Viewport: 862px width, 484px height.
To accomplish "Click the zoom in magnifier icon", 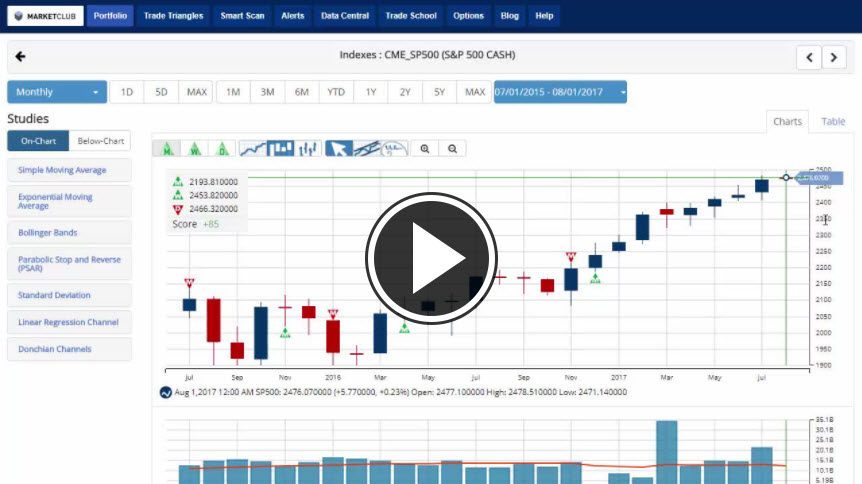I will (x=425, y=149).
